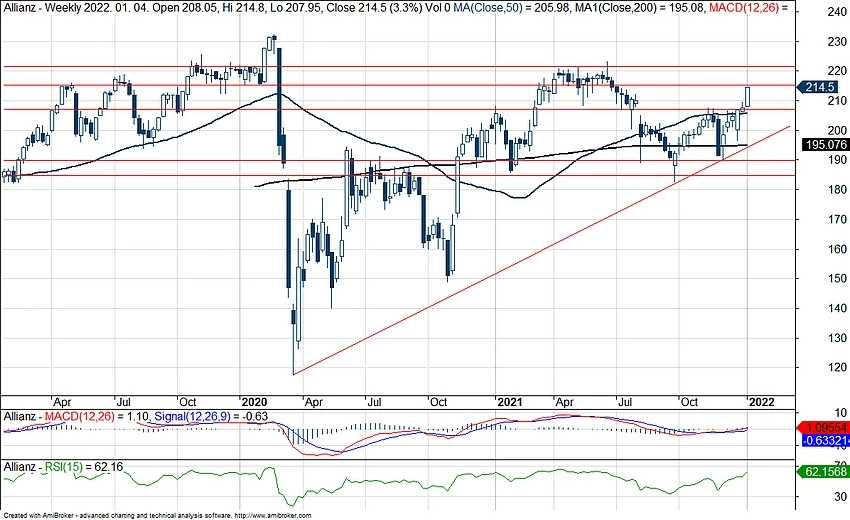Select the MA(Close,50) = 205.98 legend text
Viewport: 850px width, 520px height.
pyautogui.click(x=511, y=8)
